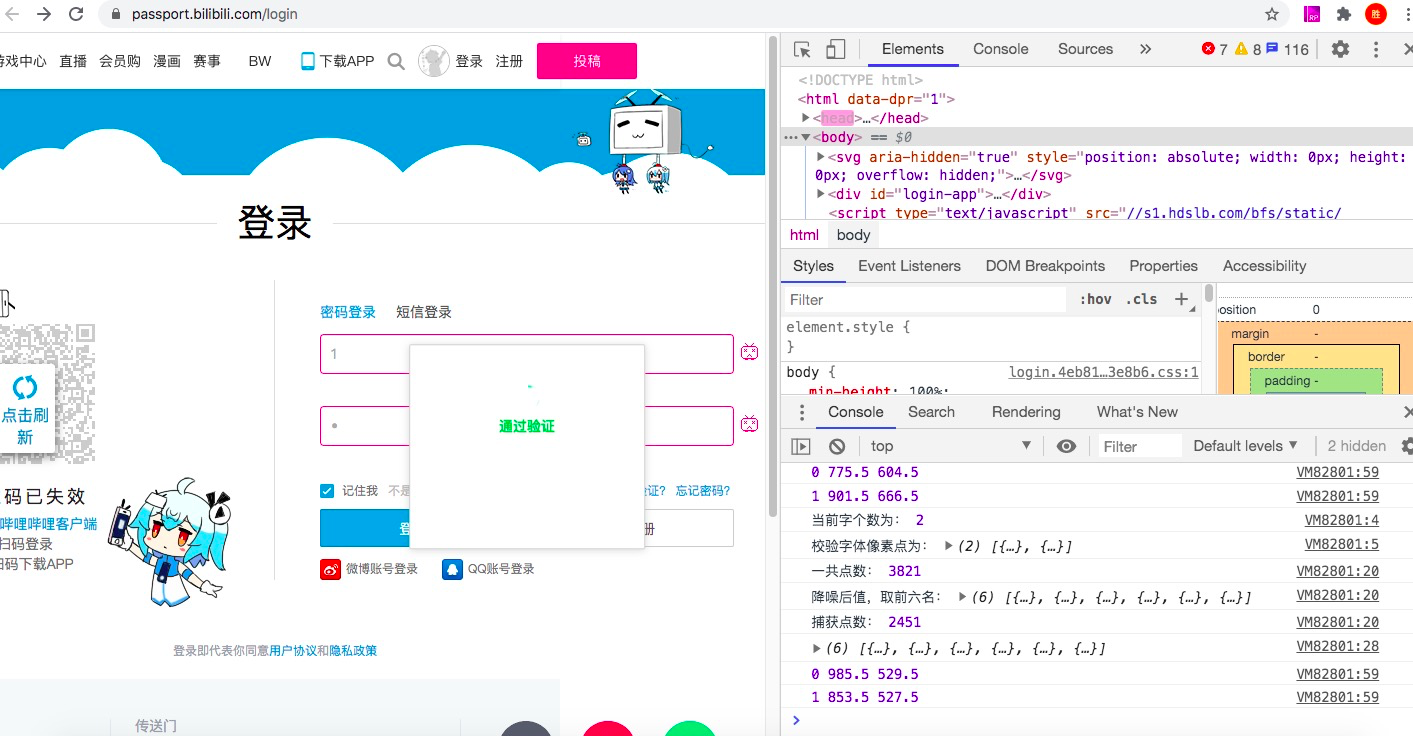This screenshot has height=736, width=1413.
Task: Toggle the device toolbar icon
Action: tap(835, 49)
